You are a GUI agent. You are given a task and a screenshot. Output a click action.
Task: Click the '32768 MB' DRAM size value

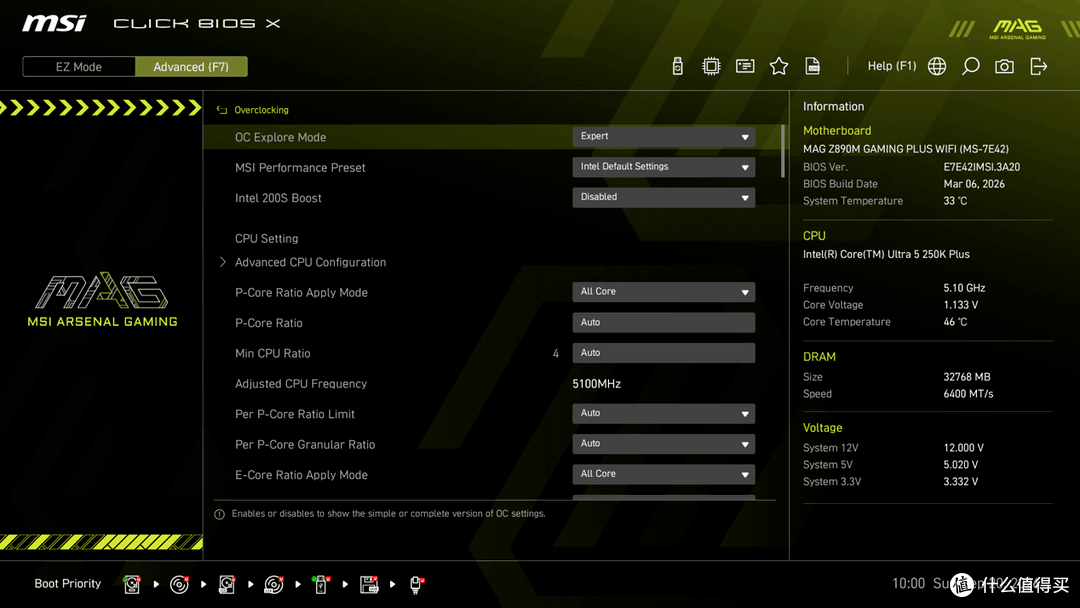click(967, 377)
